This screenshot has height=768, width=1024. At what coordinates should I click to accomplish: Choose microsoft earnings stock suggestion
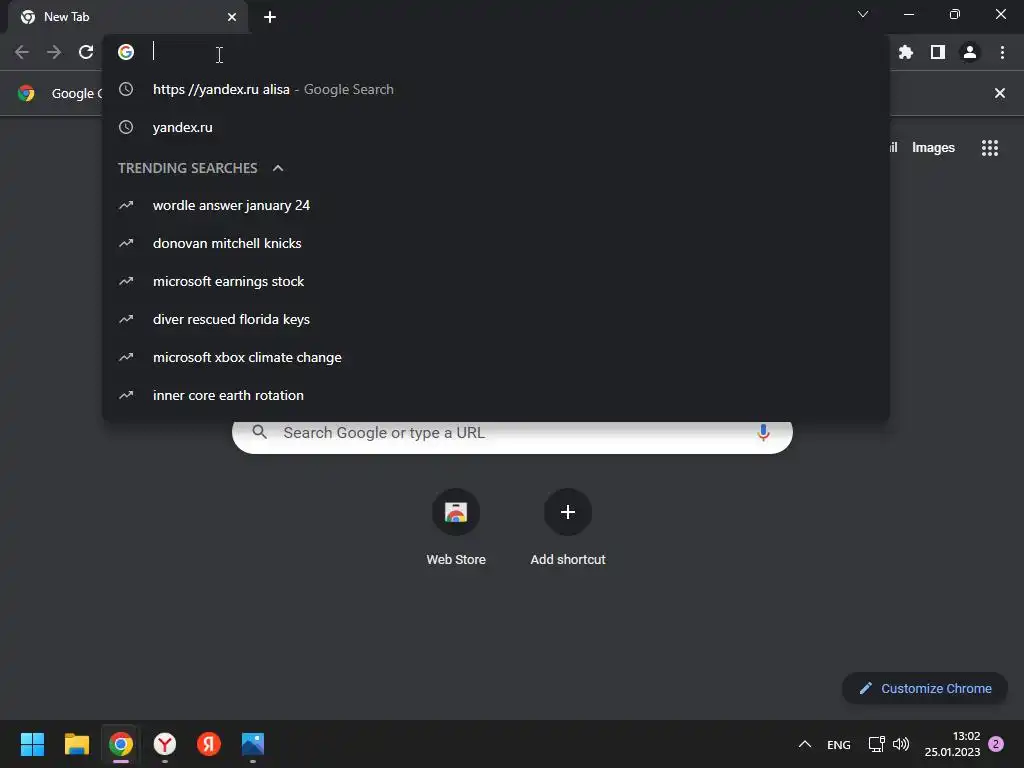496,281
